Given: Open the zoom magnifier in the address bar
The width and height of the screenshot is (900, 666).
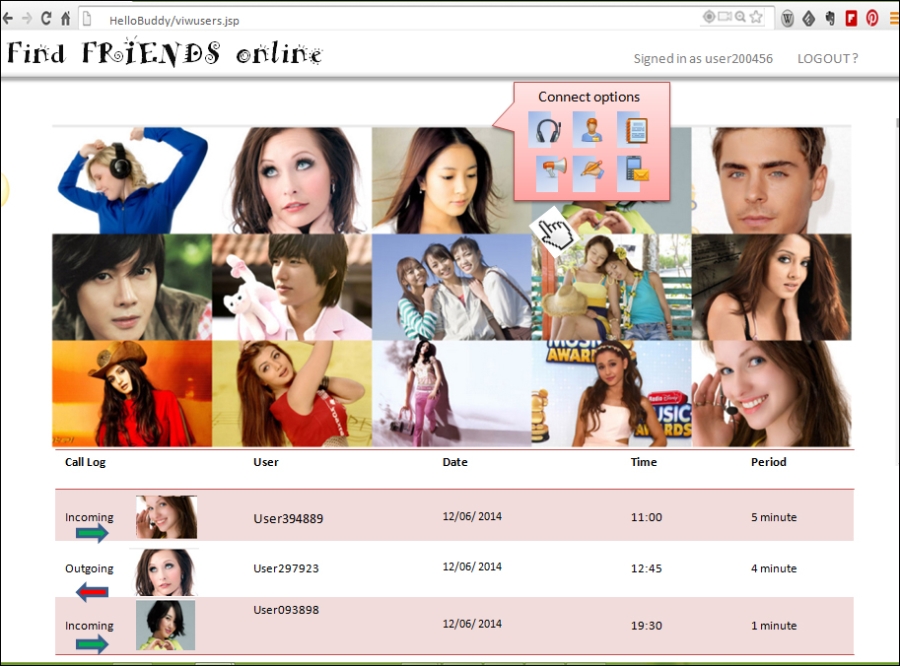Looking at the screenshot, I should click(739, 16).
